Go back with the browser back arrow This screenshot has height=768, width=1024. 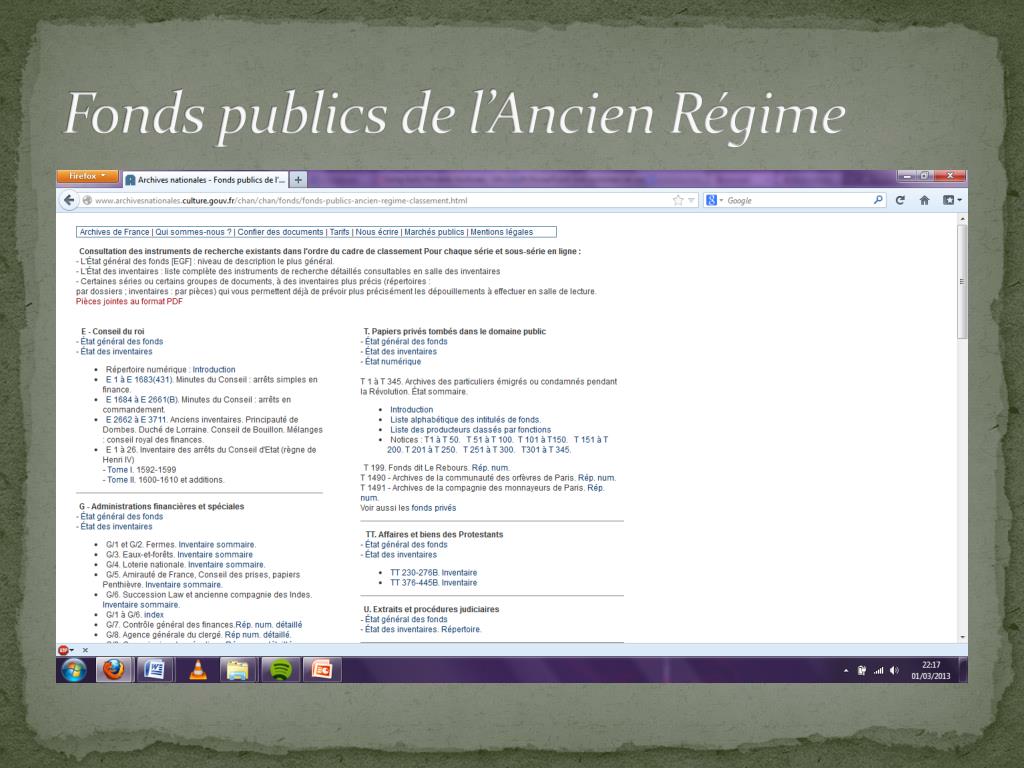coord(69,200)
